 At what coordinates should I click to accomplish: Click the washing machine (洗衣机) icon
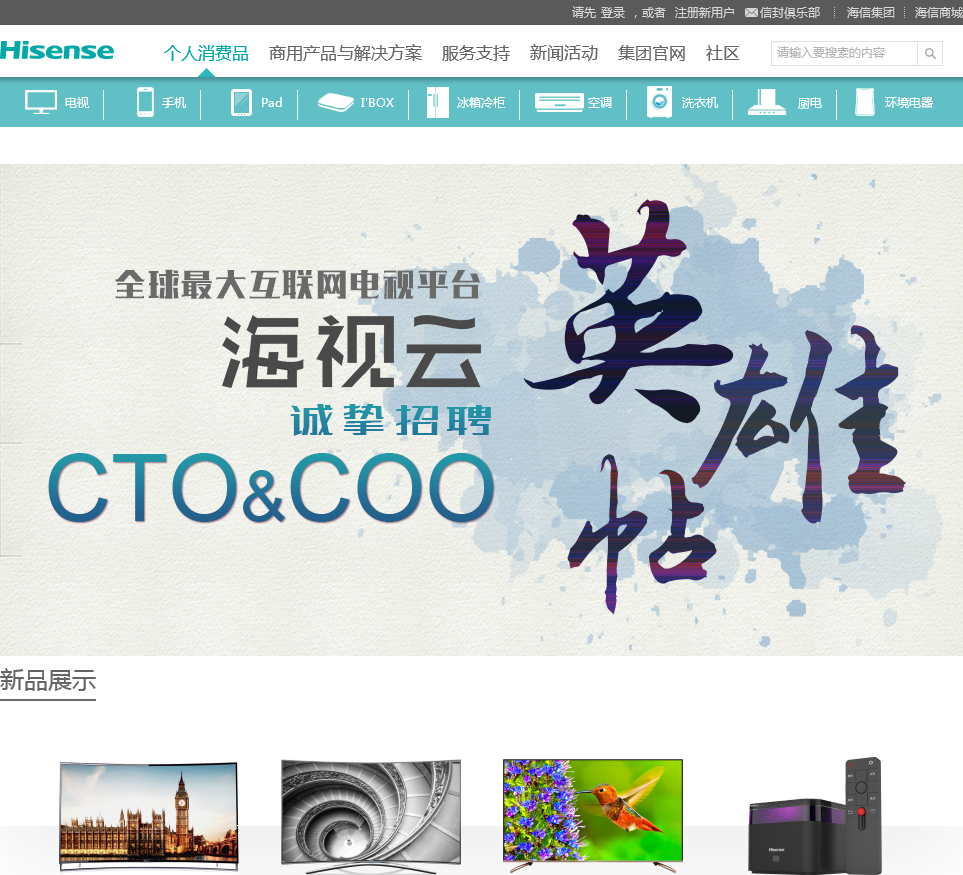[x=659, y=102]
